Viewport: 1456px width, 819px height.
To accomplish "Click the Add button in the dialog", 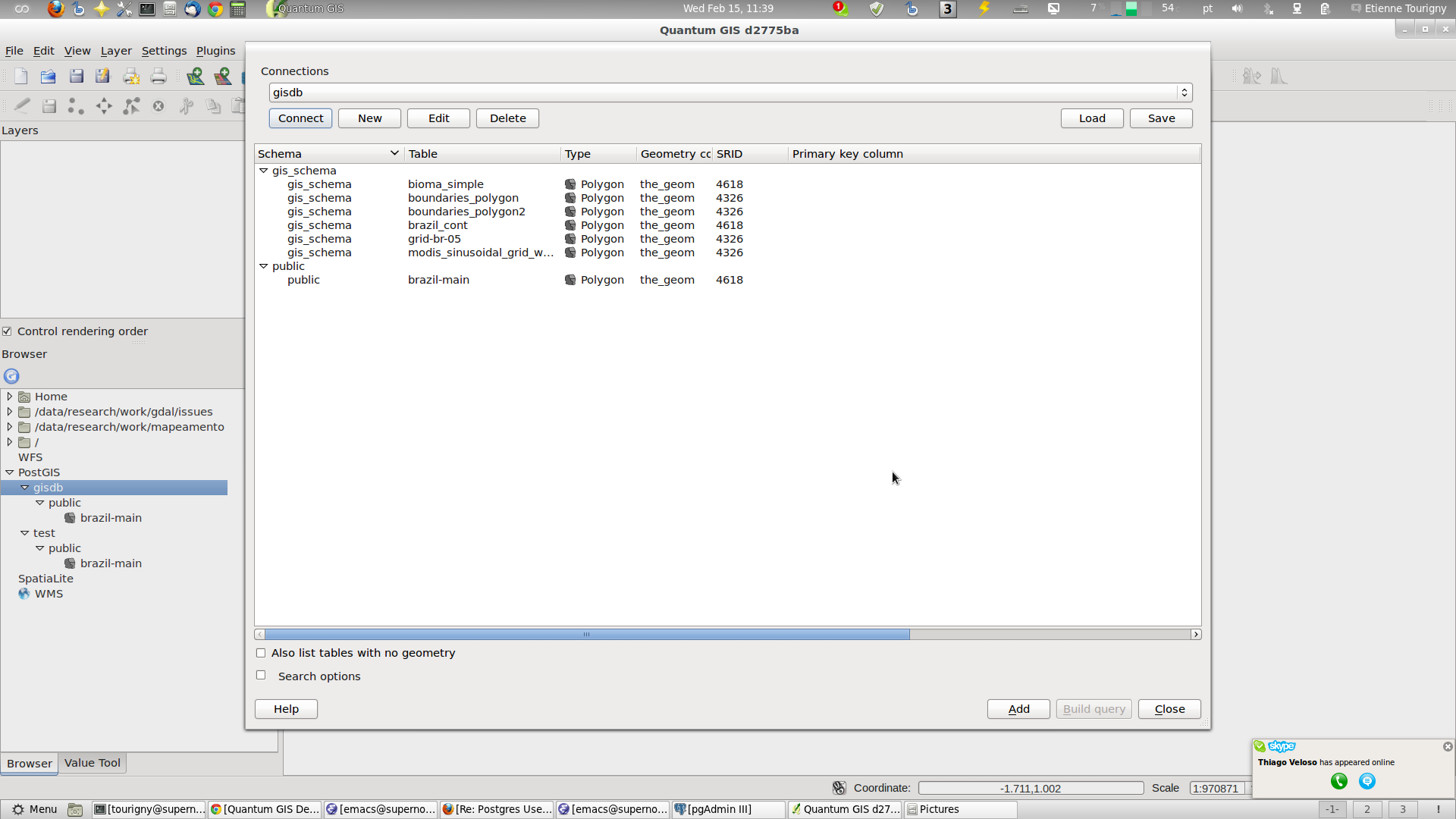I will 1018,709.
